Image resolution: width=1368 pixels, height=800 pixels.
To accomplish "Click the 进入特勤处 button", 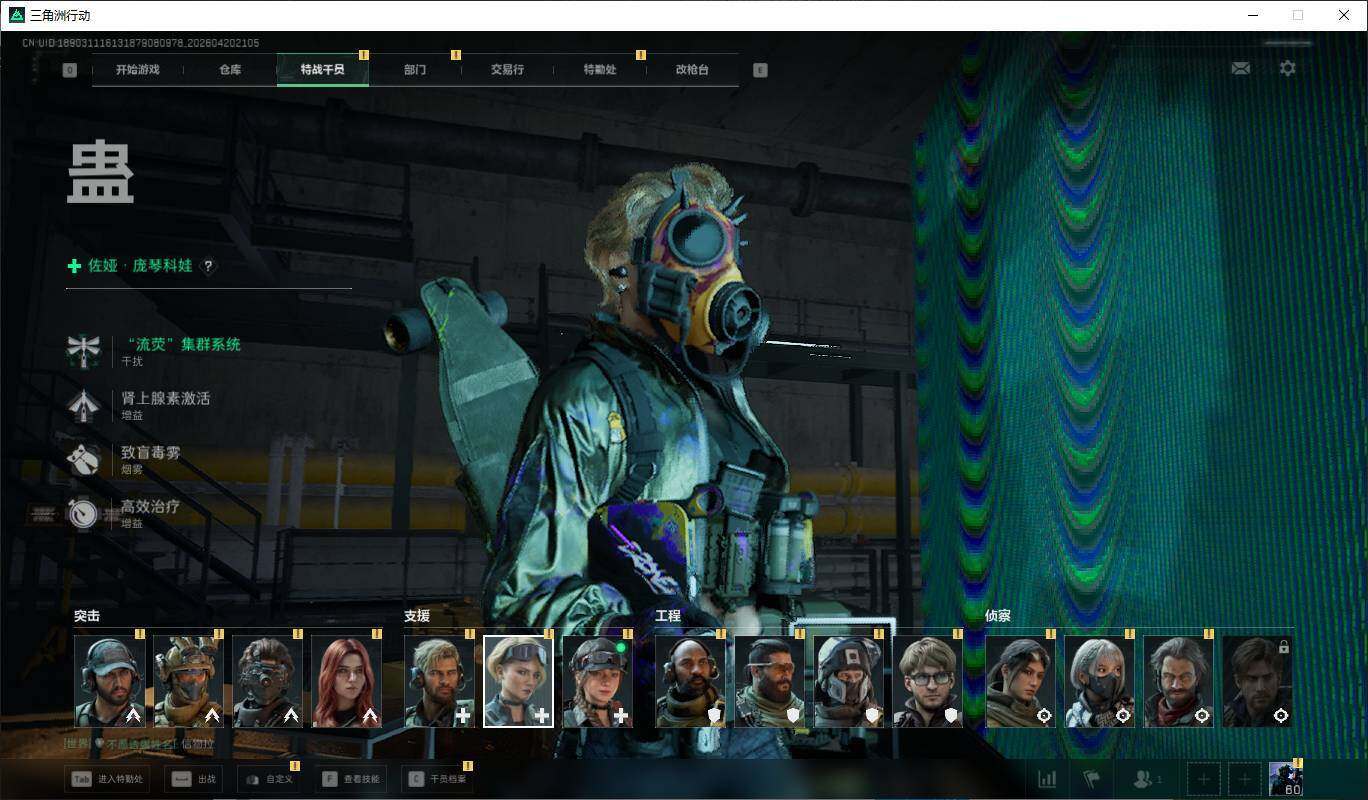I will pos(108,779).
